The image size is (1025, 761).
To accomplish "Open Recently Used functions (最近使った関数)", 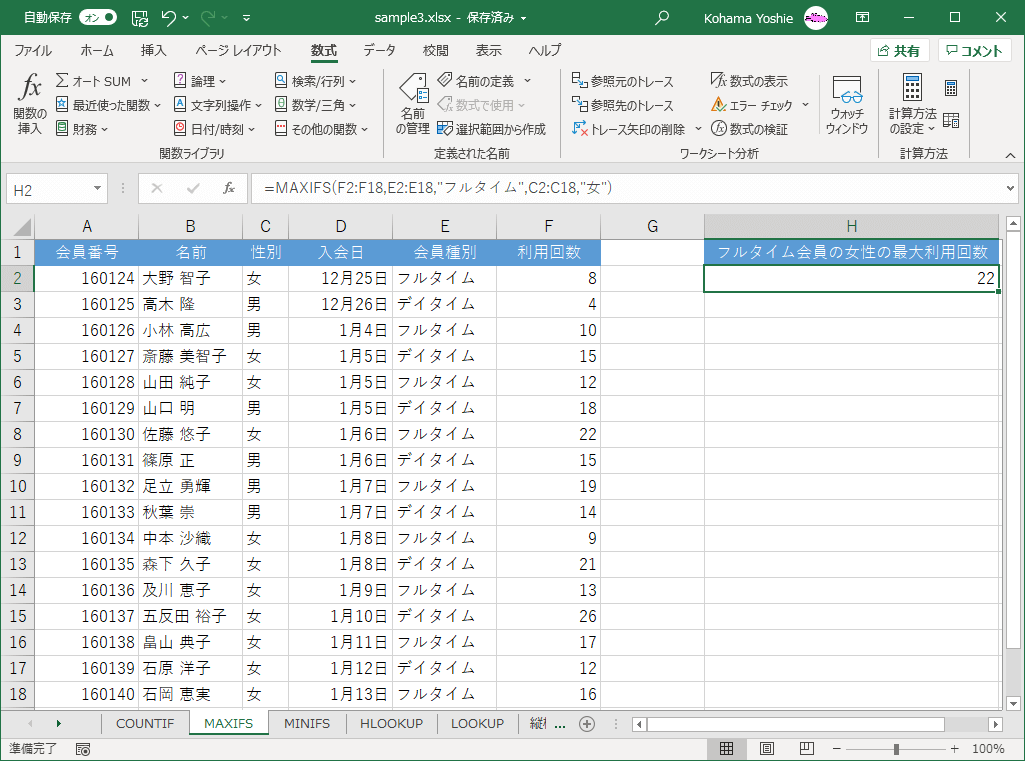I will click(108, 105).
